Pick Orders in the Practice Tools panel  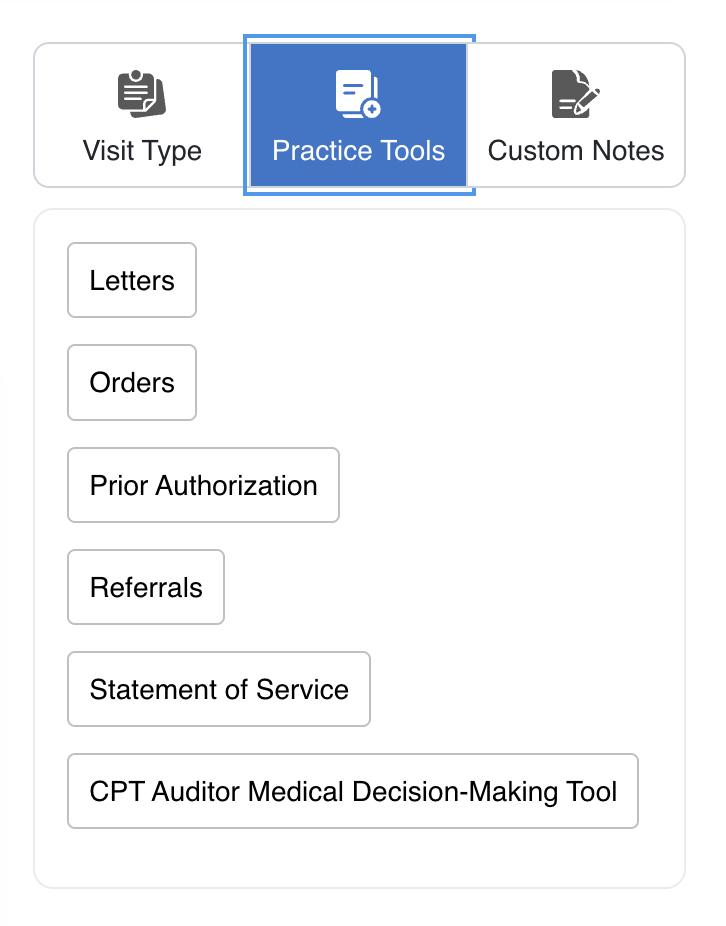tap(132, 383)
